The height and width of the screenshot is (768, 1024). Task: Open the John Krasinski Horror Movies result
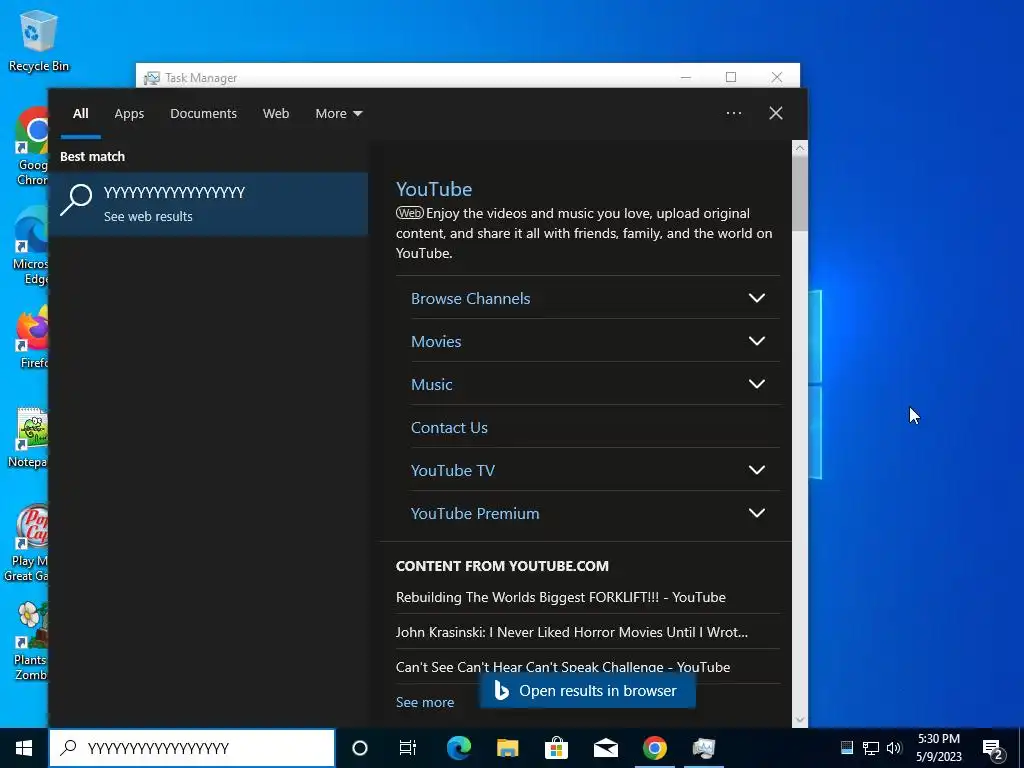pos(571,632)
